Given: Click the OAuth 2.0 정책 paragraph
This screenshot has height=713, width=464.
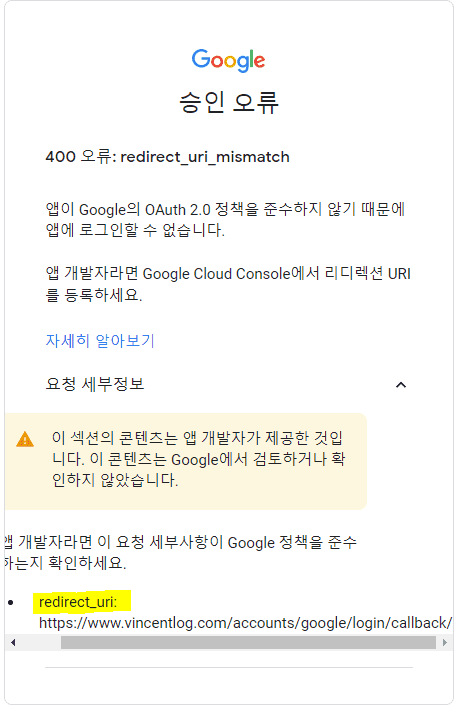Looking at the screenshot, I should point(225,220).
